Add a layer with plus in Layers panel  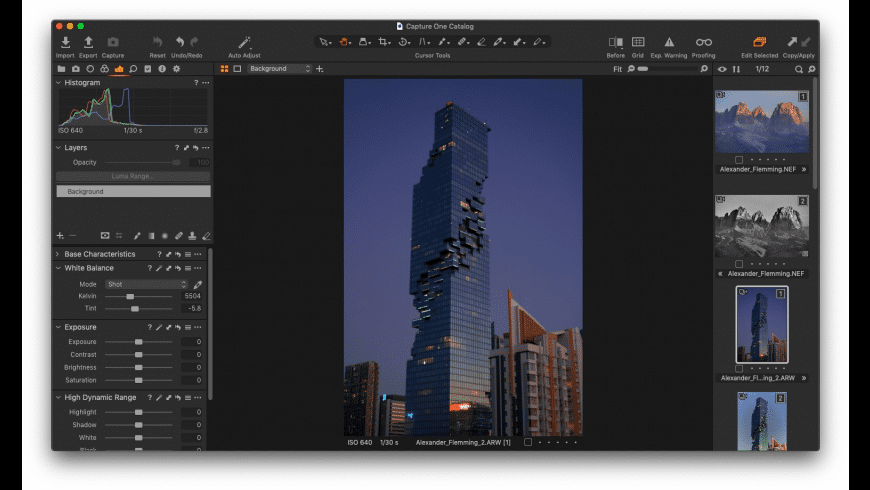[60, 236]
